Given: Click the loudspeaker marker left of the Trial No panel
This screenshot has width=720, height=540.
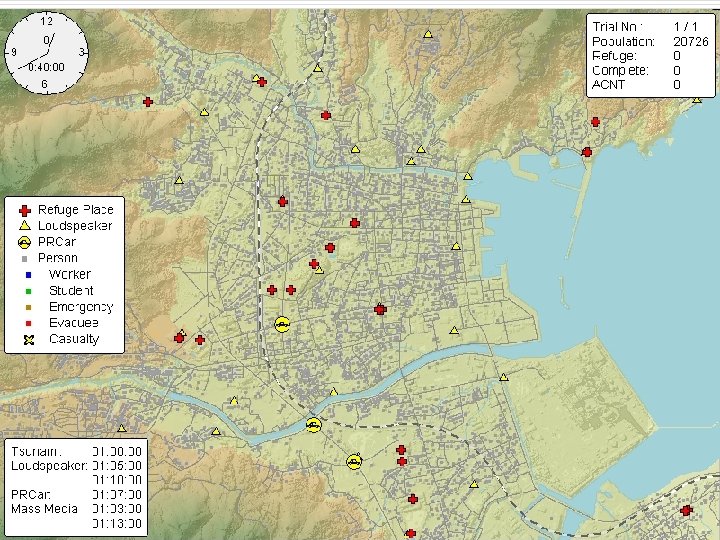Looking at the screenshot, I should (x=428, y=34).
